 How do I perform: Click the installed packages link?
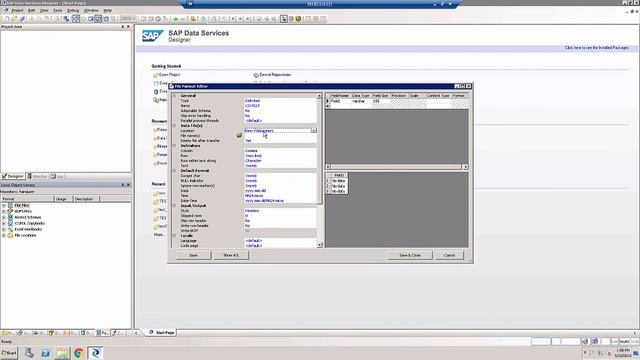tap(597, 48)
